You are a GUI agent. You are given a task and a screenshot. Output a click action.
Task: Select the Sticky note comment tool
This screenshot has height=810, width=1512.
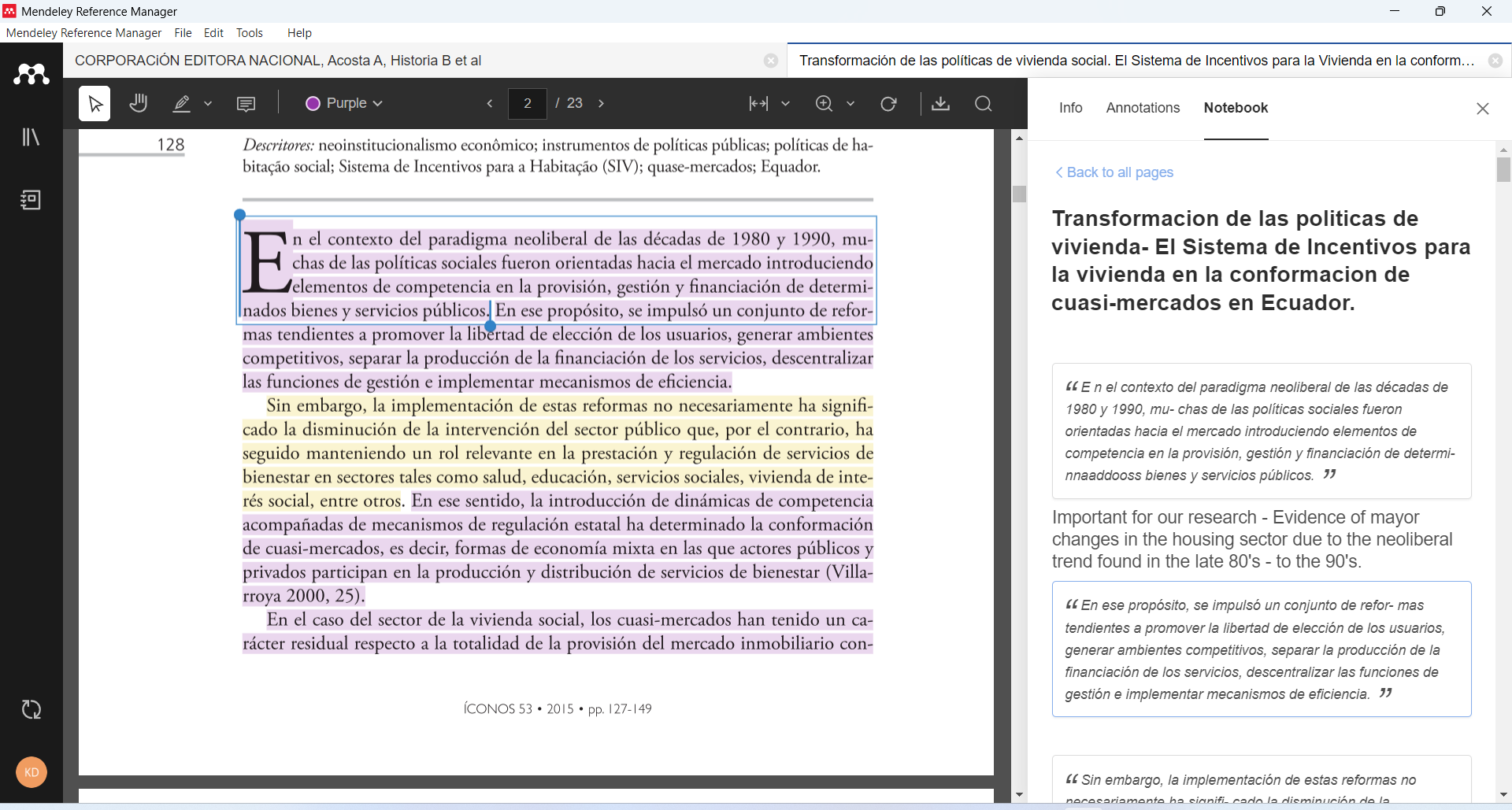(246, 104)
